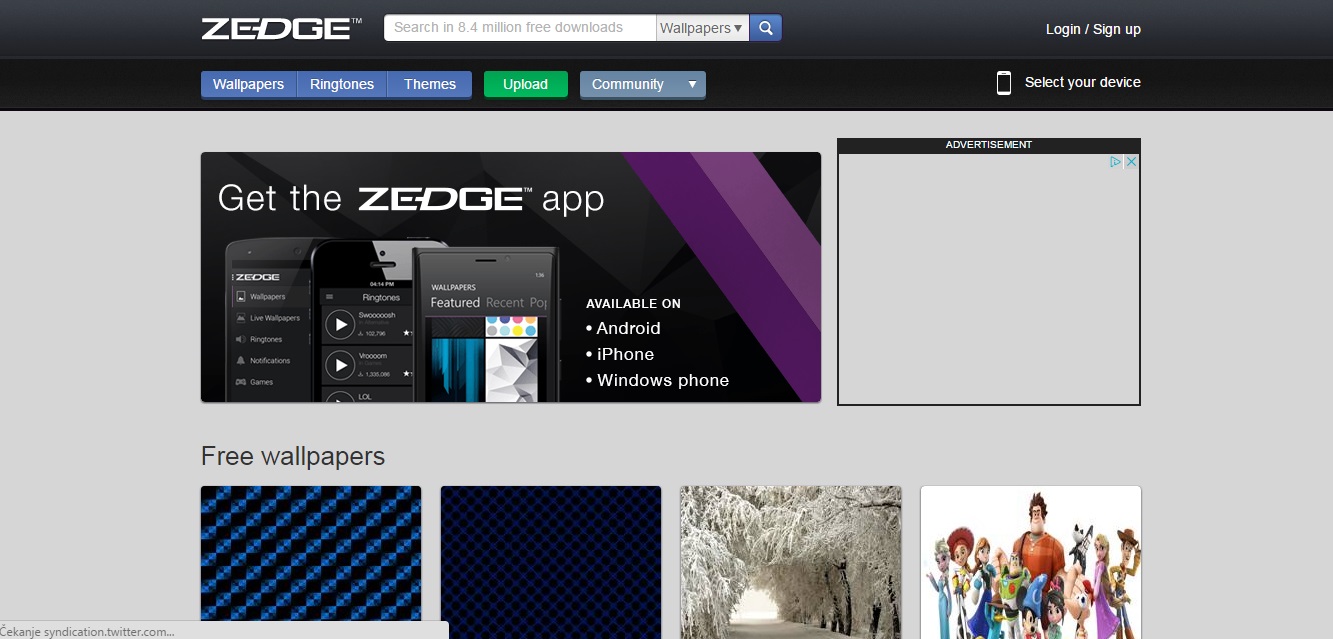
Task: Open the Select your device link
Action: pyautogui.click(x=1082, y=83)
